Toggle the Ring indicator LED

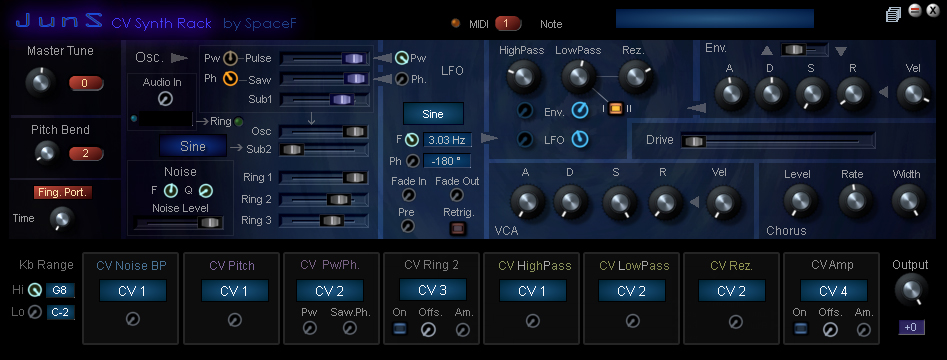(239, 121)
